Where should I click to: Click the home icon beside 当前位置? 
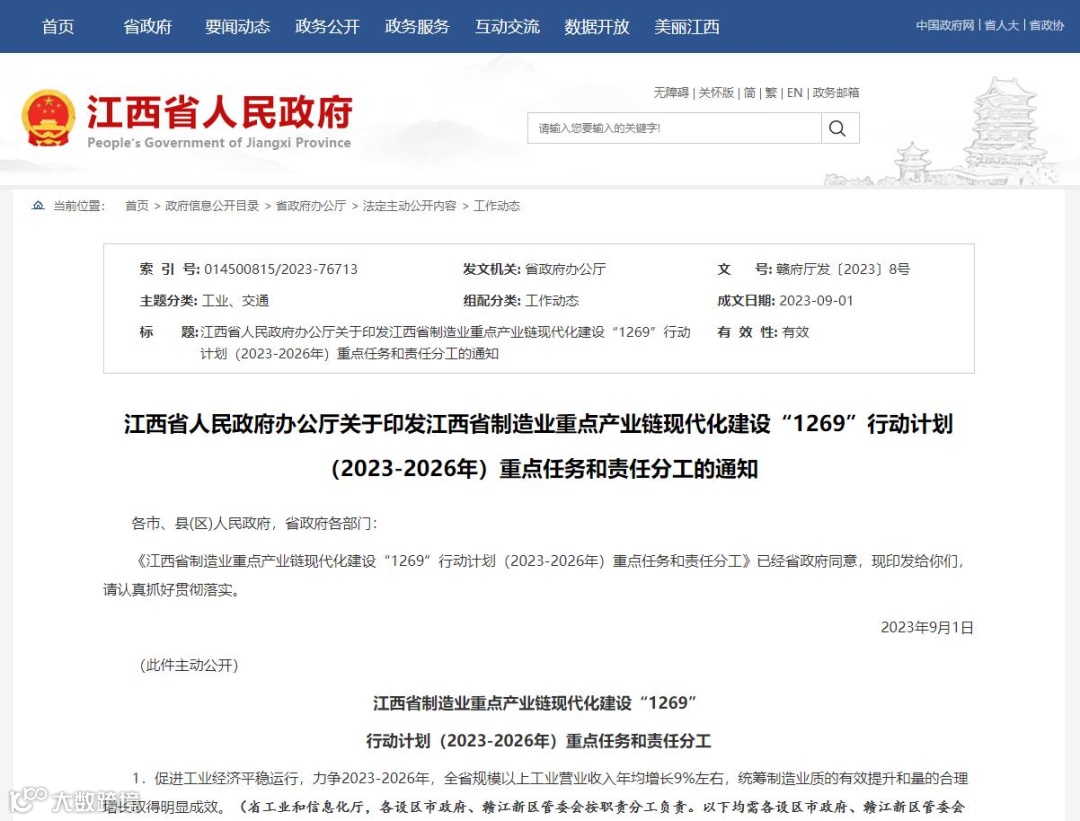[39, 205]
